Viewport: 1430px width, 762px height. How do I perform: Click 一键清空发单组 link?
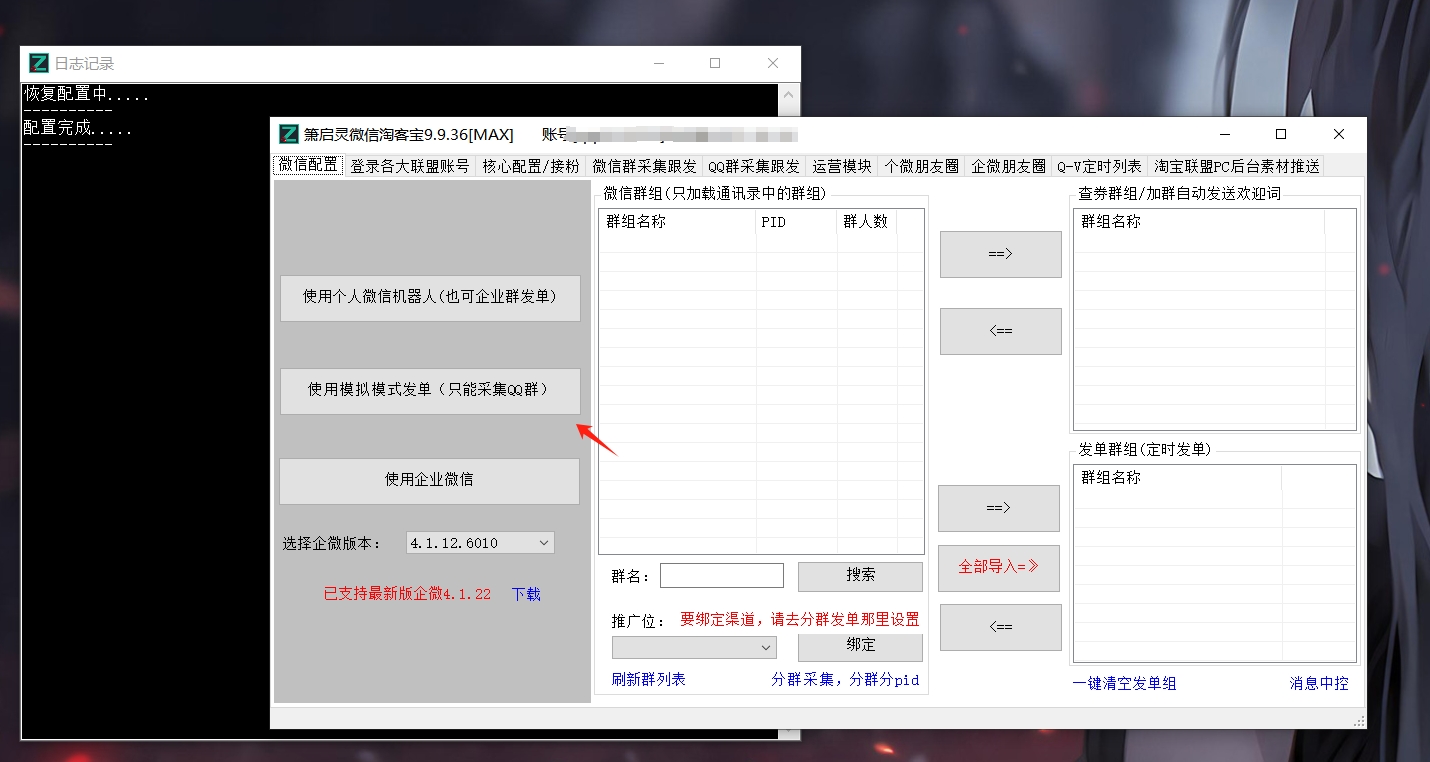[x=1124, y=684]
